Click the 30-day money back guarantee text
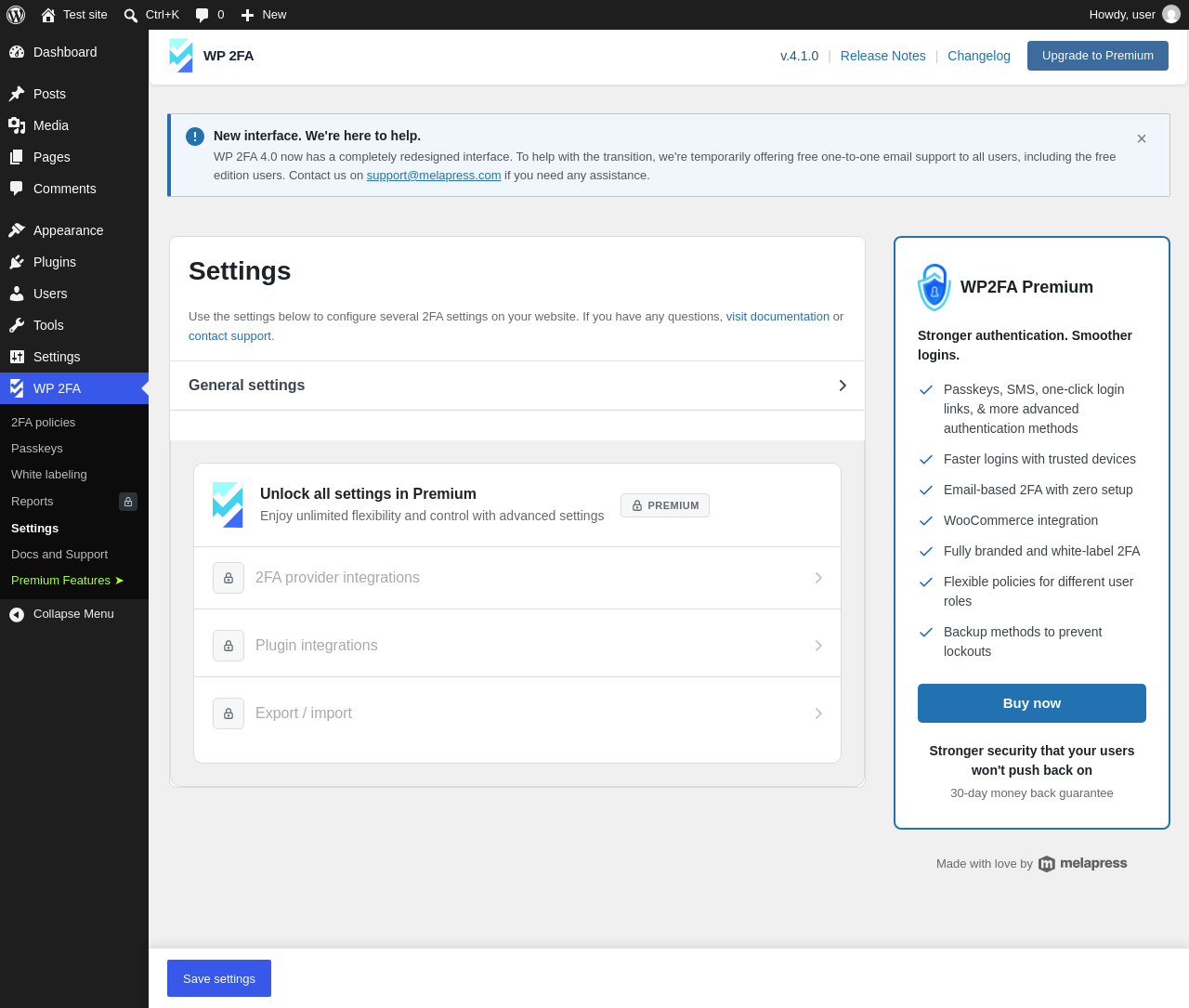1189x1008 pixels. click(x=1032, y=793)
